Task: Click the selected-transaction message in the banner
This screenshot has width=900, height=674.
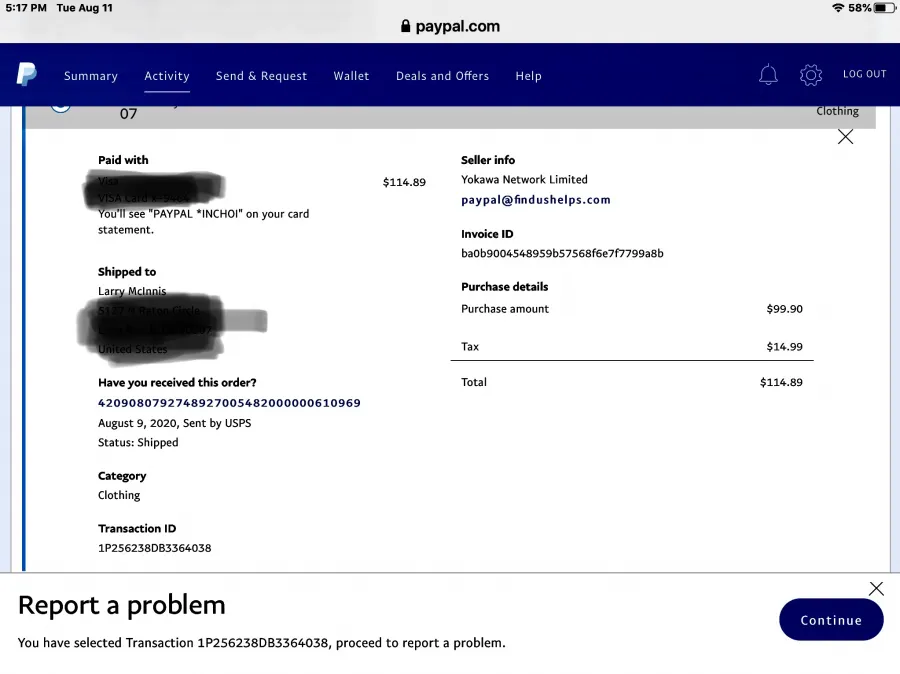Action: [262, 643]
